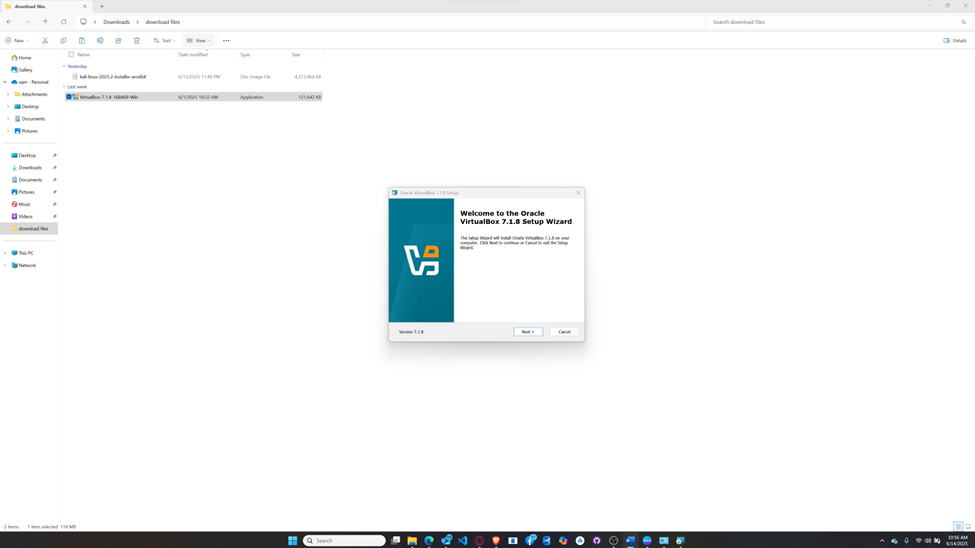Open the Sort dropdown menu
The image size is (975, 548).
[x=164, y=40]
